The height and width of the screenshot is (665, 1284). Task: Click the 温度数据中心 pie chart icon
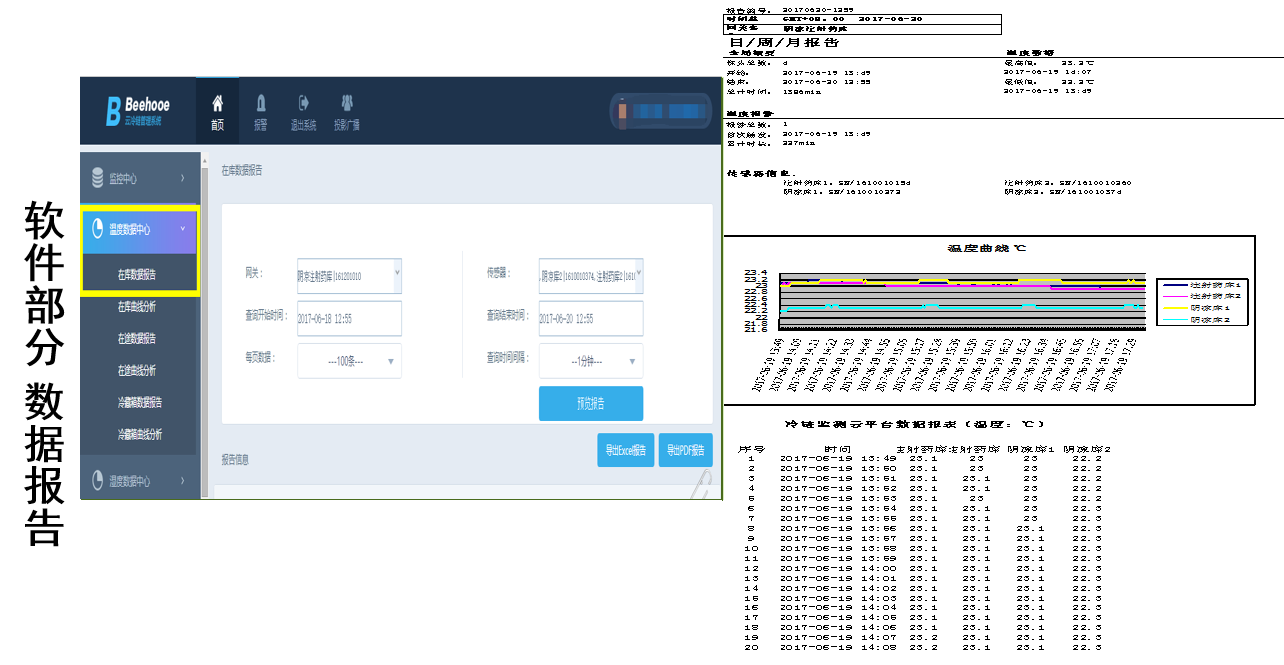point(97,229)
